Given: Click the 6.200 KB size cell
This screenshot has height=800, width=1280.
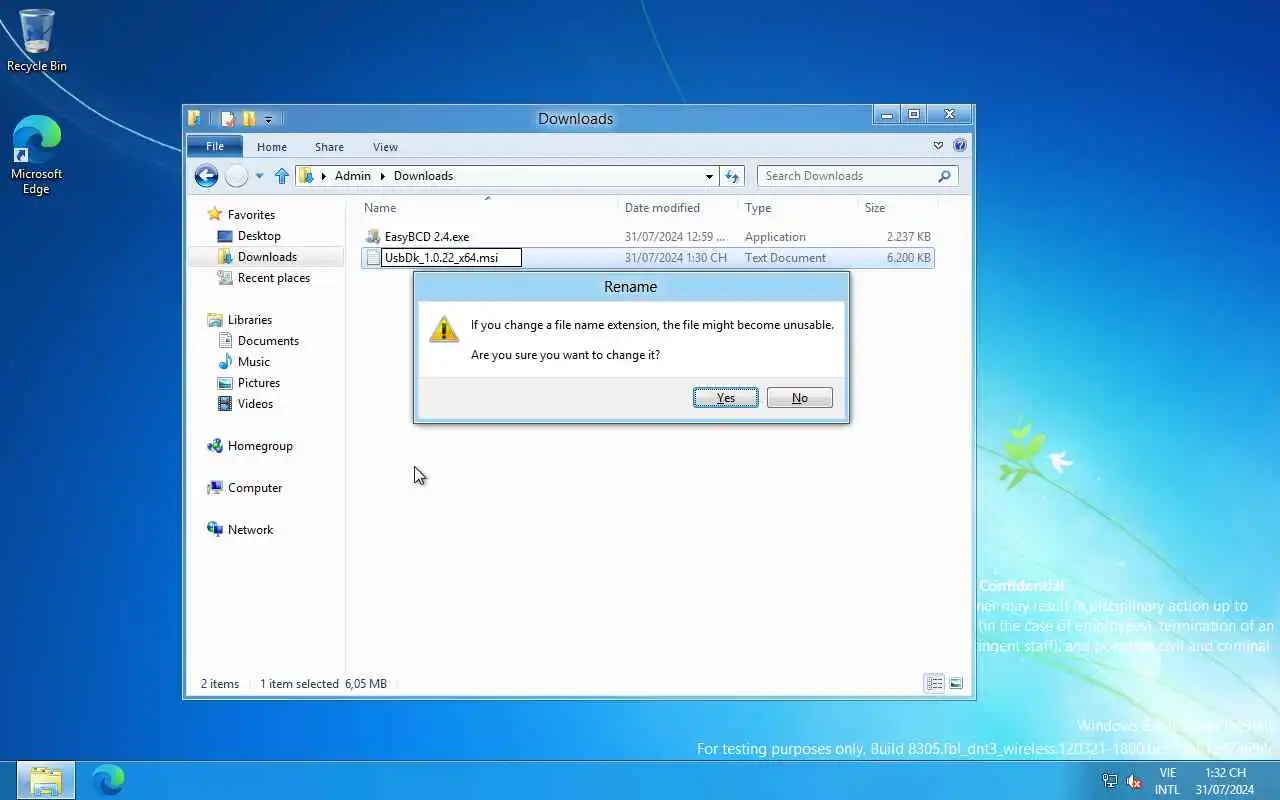Looking at the screenshot, I should (x=909, y=258).
